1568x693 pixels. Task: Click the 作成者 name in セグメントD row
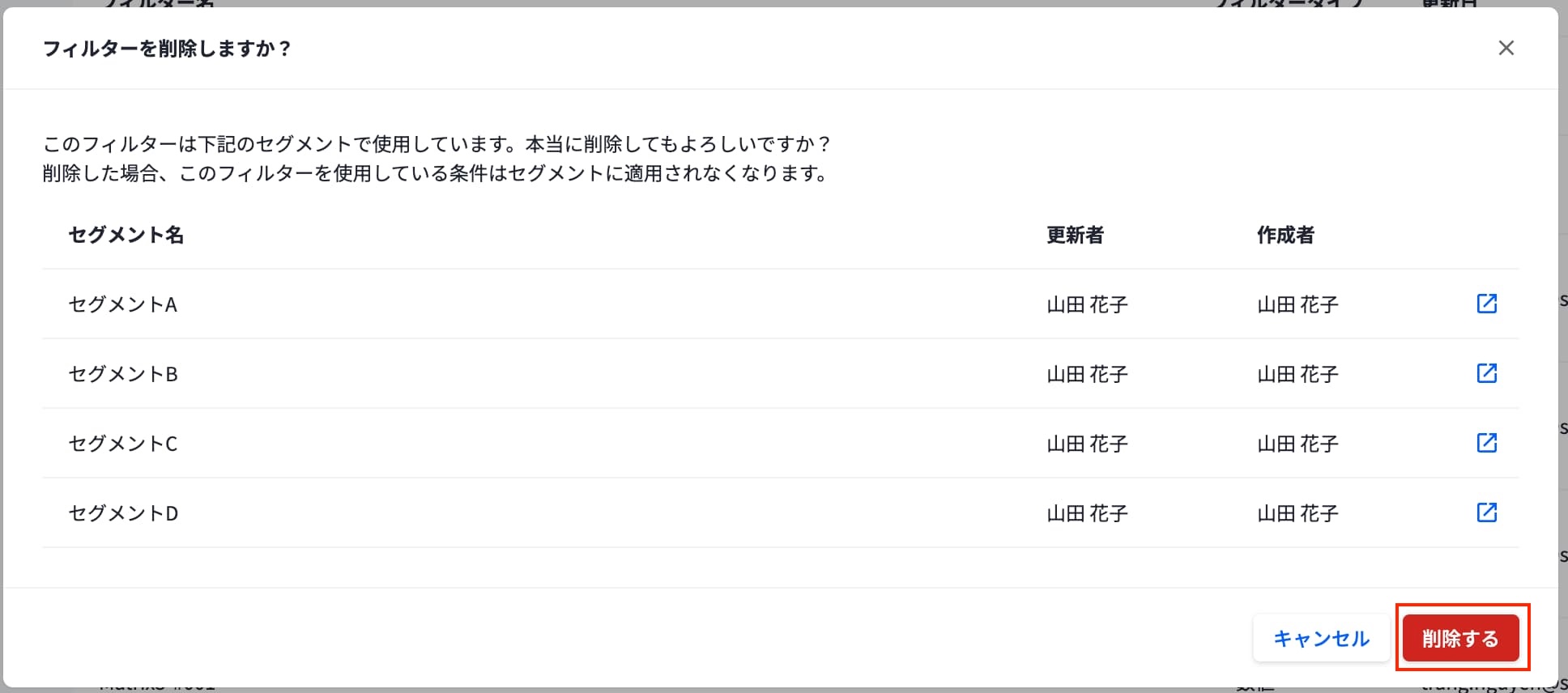(1297, 513)
